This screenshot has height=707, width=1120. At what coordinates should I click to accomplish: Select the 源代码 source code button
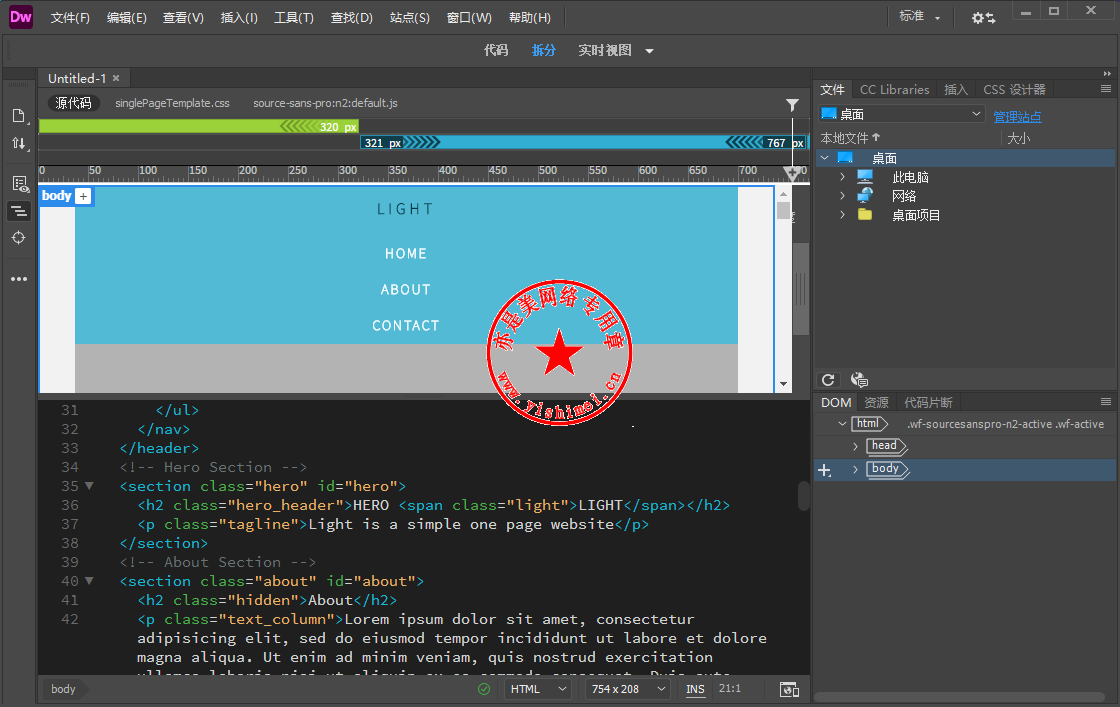click(74, 104)
